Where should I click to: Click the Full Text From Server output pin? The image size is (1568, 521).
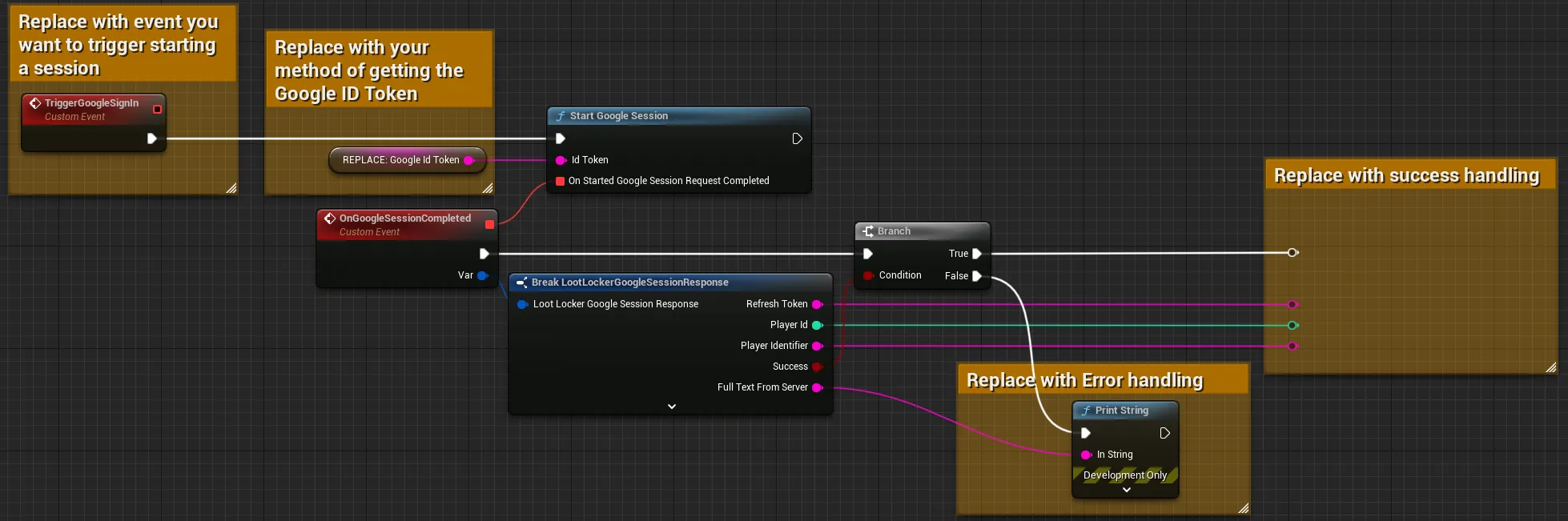(818, 387)
